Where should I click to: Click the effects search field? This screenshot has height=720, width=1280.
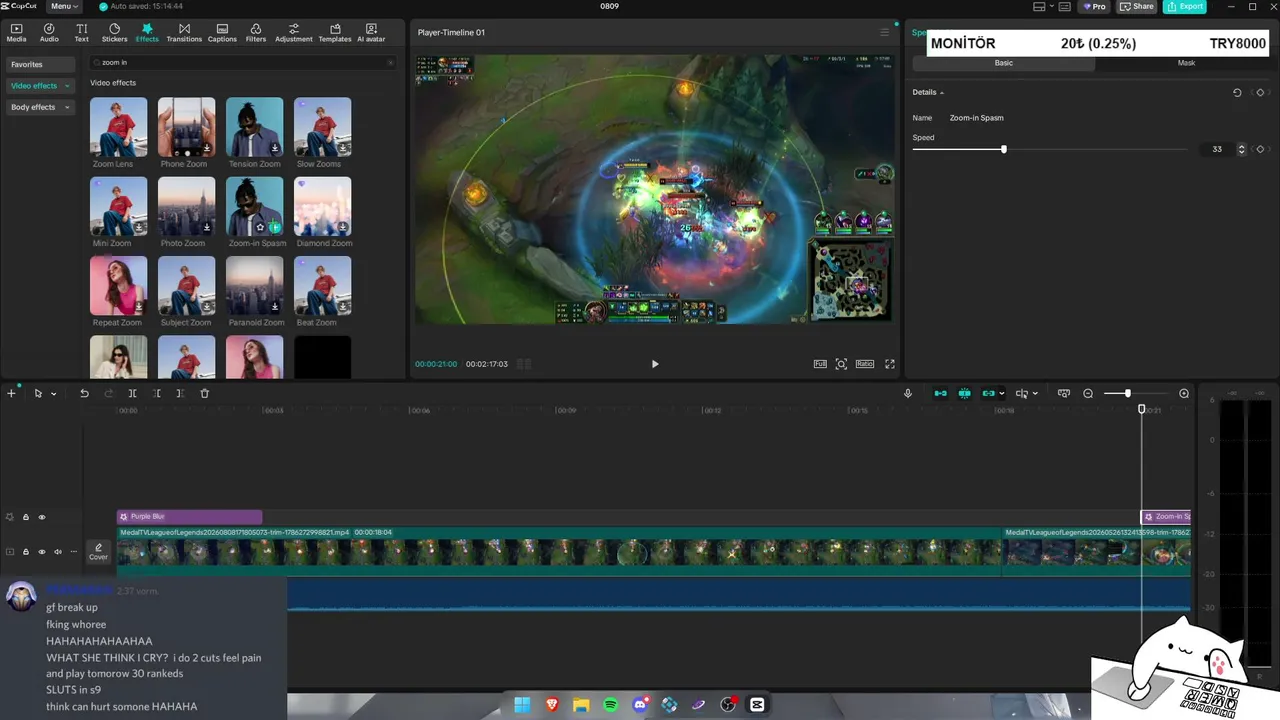(243, 62)
